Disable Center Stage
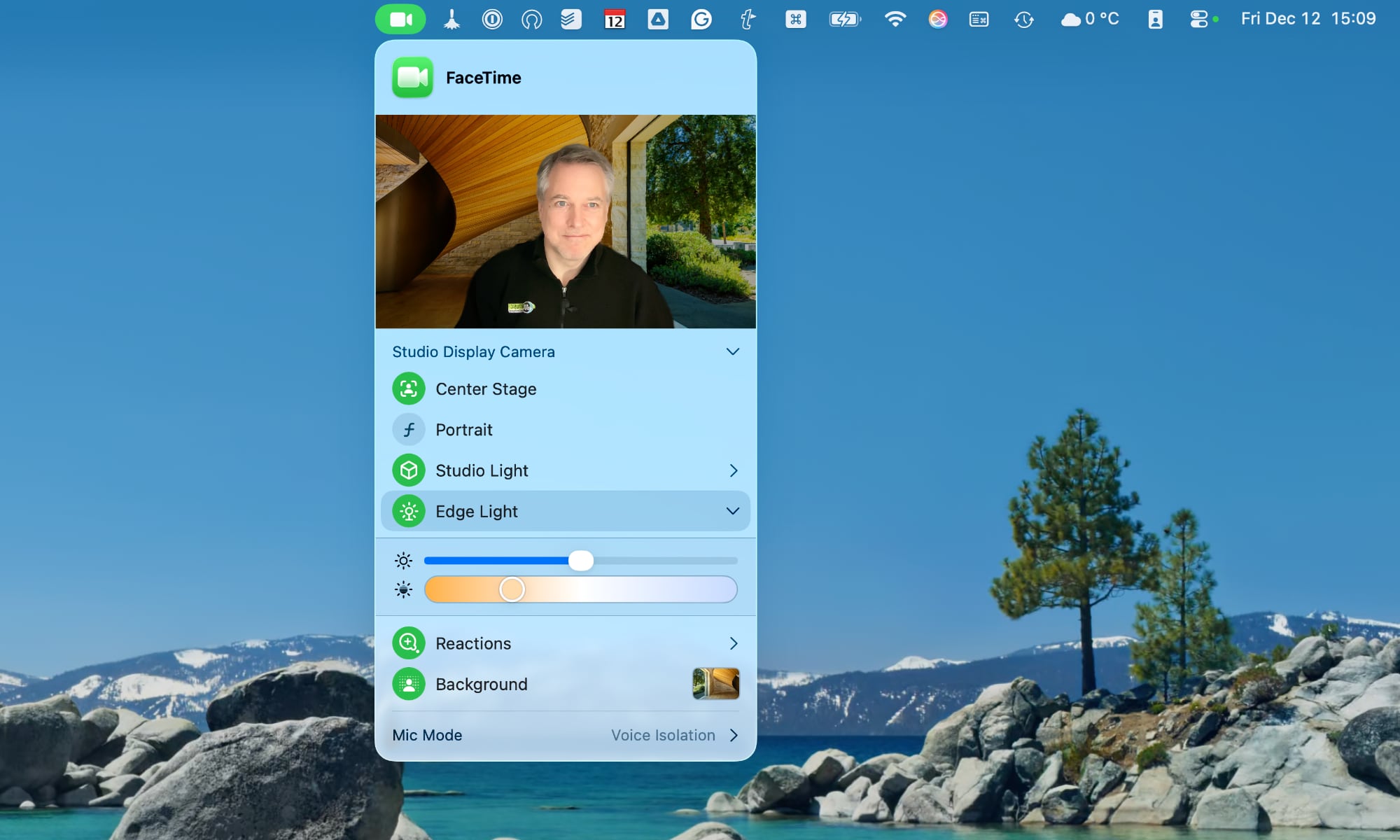Image resolution: width=1400 pixels, height=840 pixels. [x=486, y=388]
